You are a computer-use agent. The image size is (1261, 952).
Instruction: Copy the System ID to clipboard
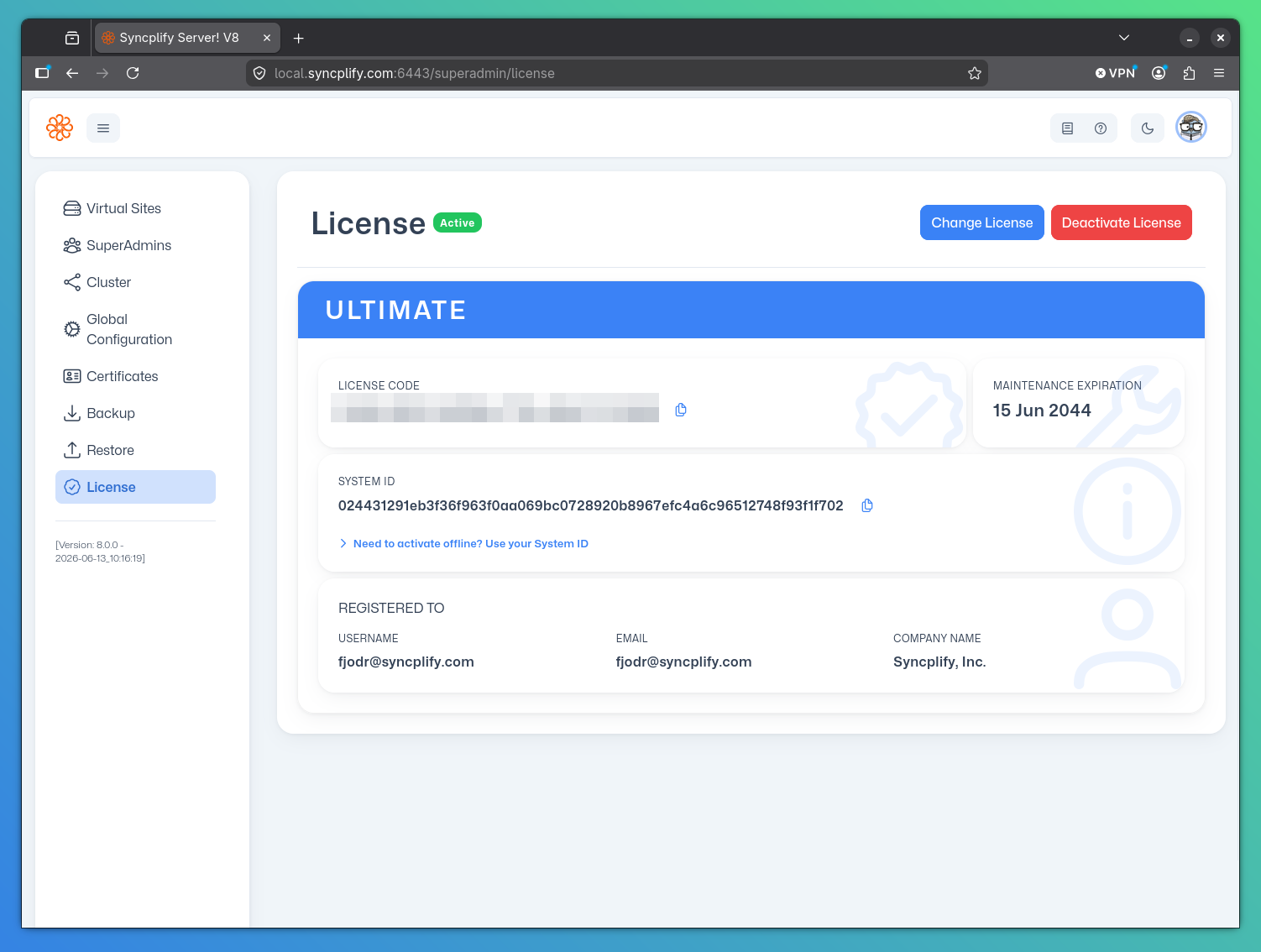pyautogui.click(x=867, y=505)
